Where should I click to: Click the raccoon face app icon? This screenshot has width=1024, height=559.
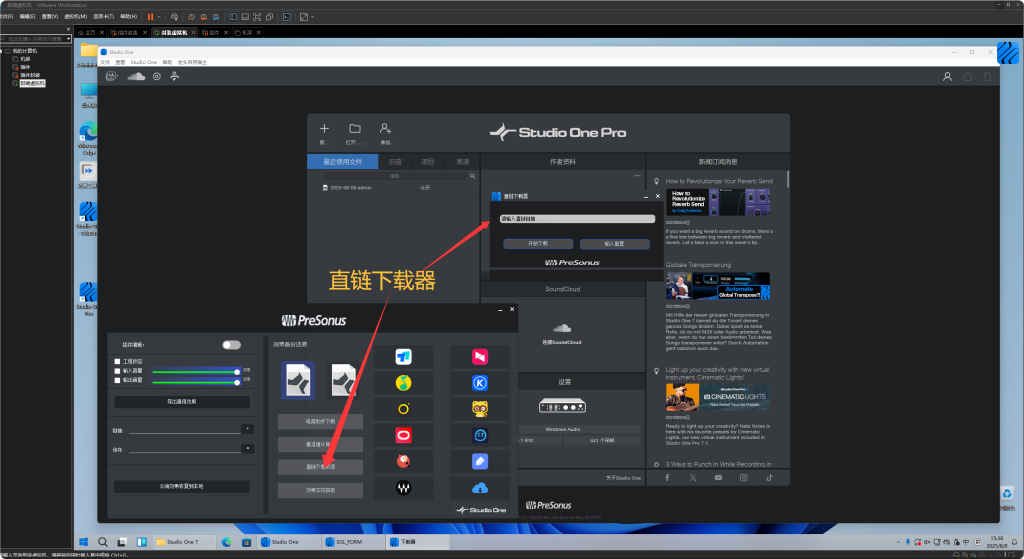click(480, 409)
